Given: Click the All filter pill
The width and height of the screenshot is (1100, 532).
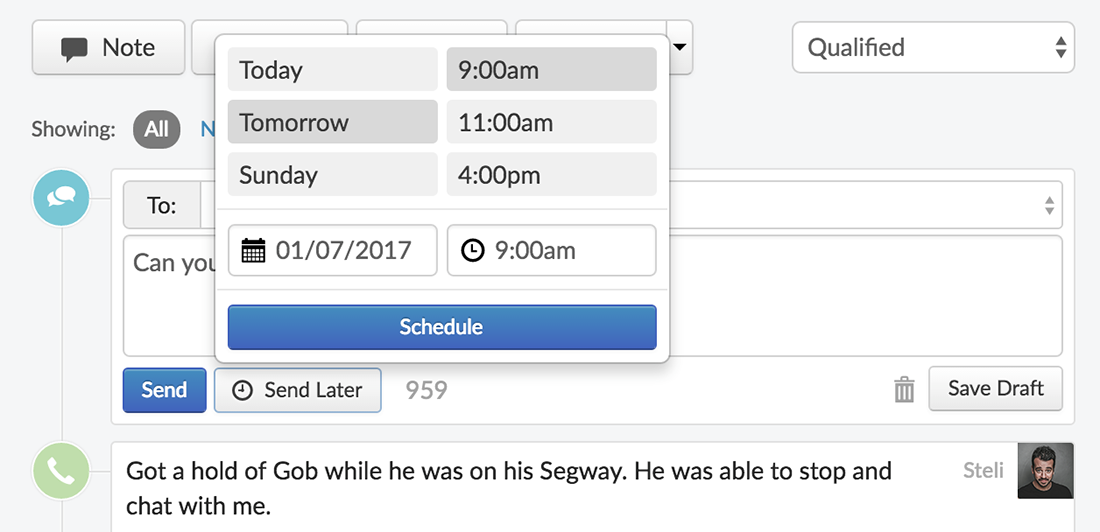Looking at the screenshot, I should (x=156, y=129).
